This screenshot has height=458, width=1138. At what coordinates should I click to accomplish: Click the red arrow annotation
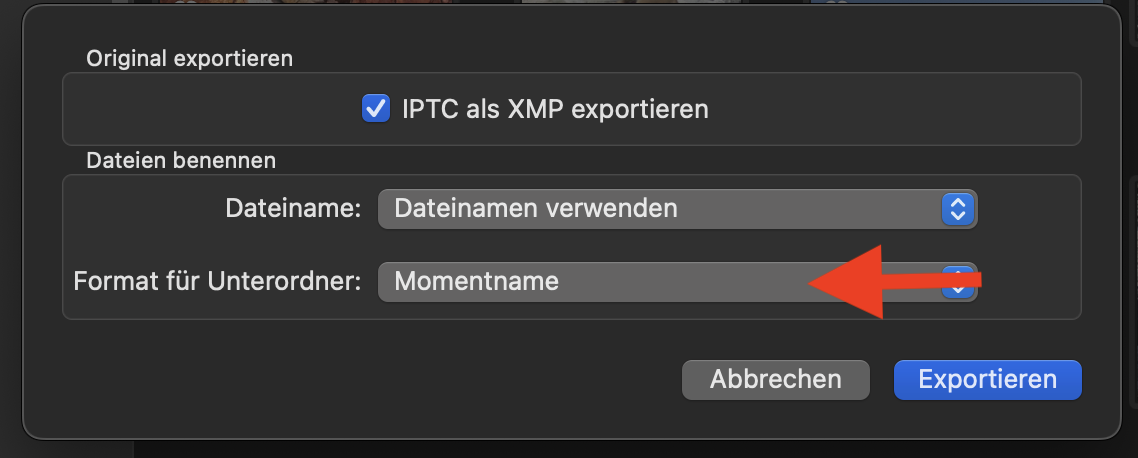click(890, 283)
